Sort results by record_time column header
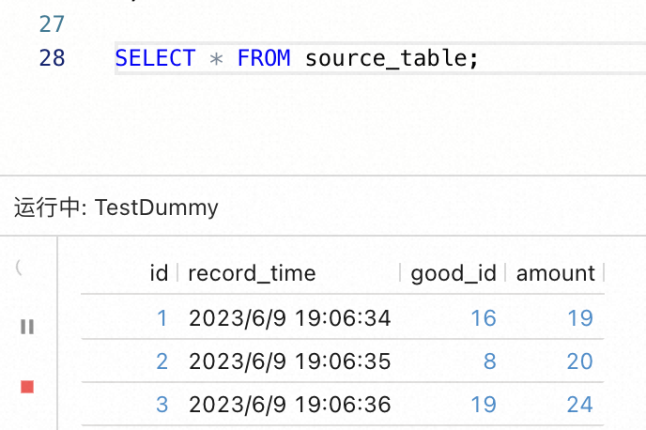The width and height of the screenshot is (646, 430). 252,273
